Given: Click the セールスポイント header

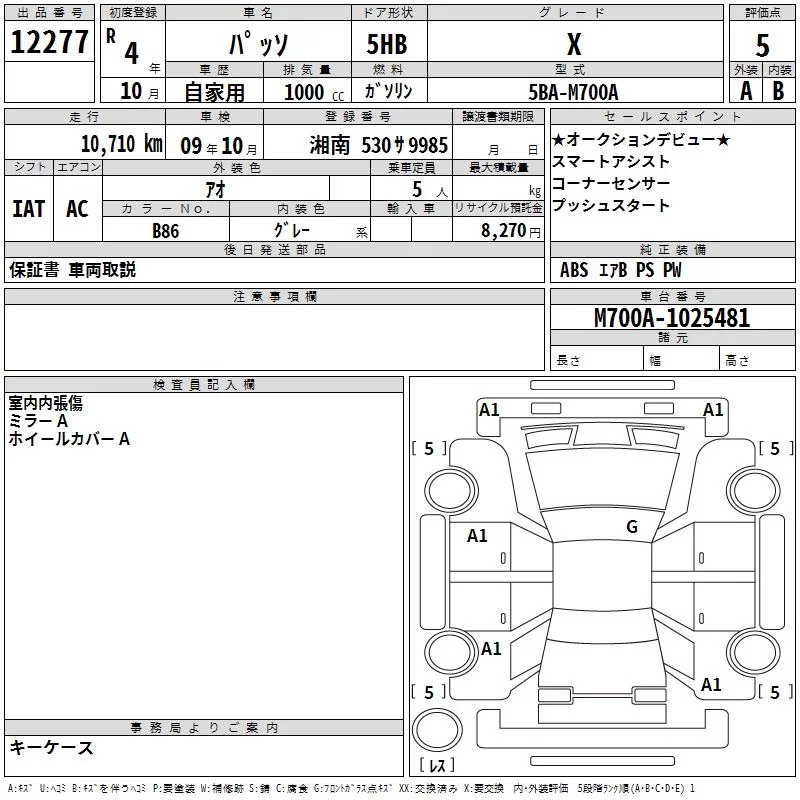Looking at the screenshot, I should point(673,116).
